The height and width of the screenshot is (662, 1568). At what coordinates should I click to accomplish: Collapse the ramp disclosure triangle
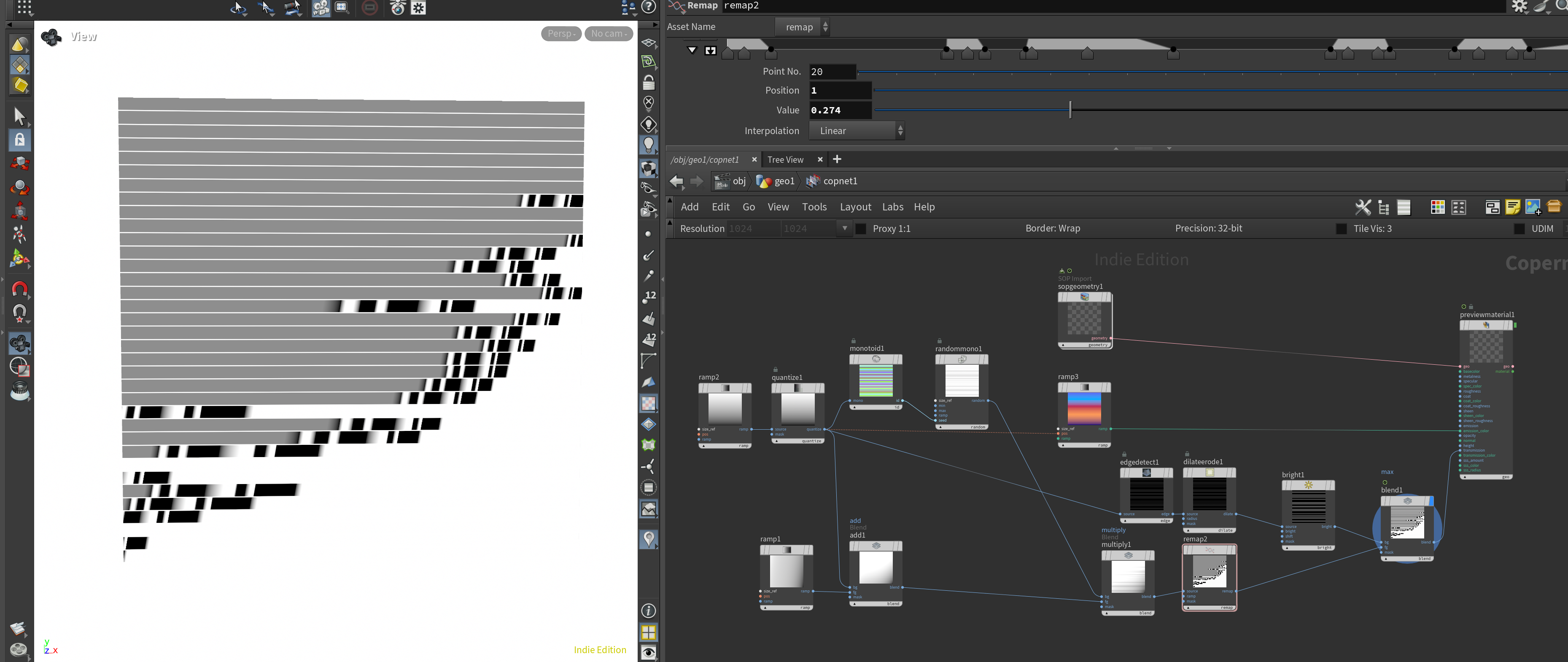[692, 50]
